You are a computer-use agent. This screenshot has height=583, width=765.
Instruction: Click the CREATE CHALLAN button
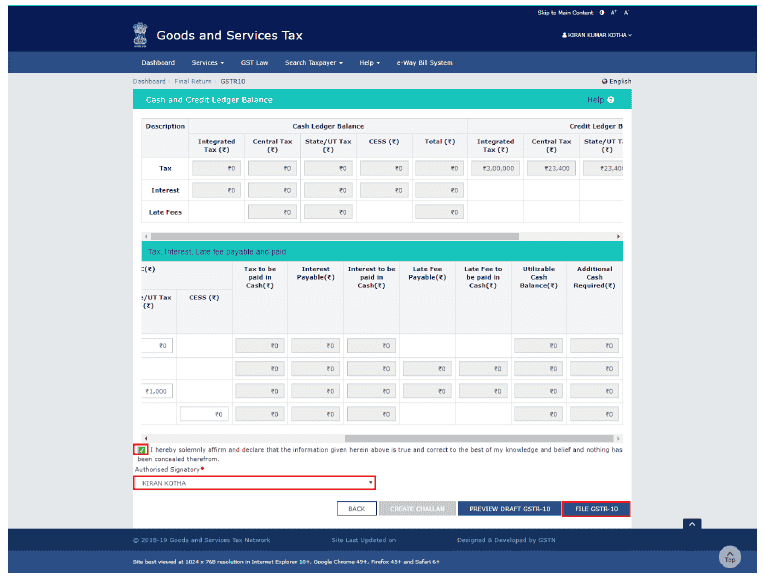coord(417,508)
